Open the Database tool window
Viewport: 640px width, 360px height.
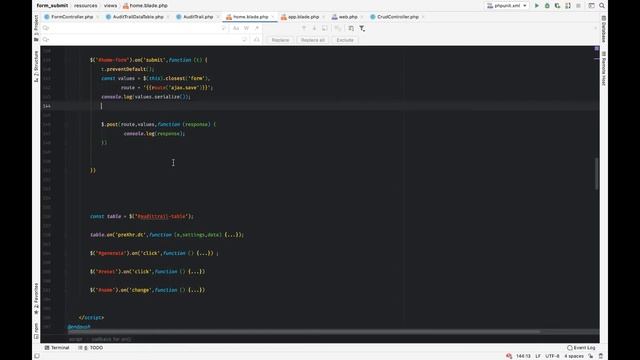click(604, 29)
